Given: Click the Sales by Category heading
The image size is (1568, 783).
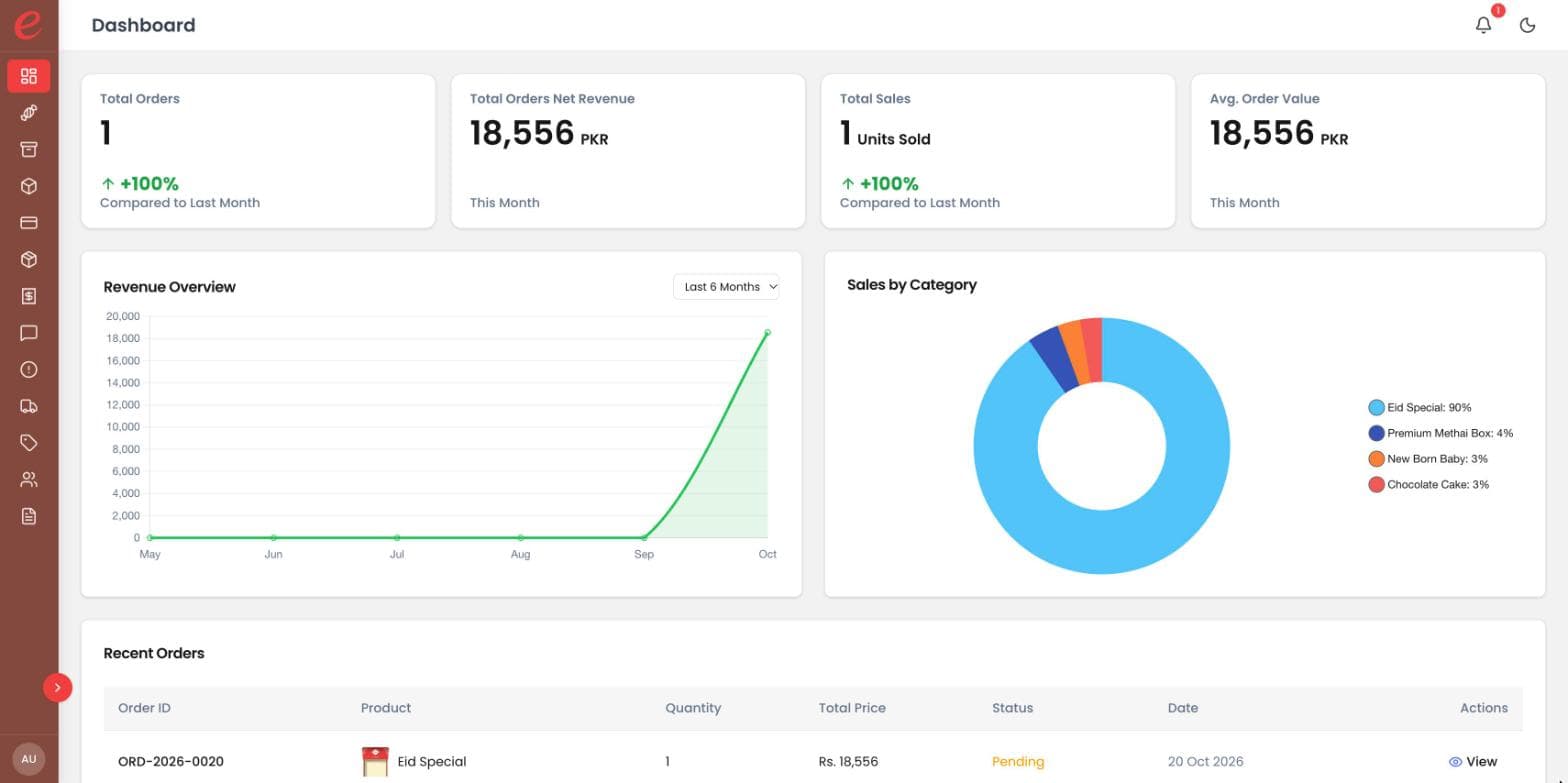Looking at the screenshot, I should pyautogui.click(x=912, y=285).
